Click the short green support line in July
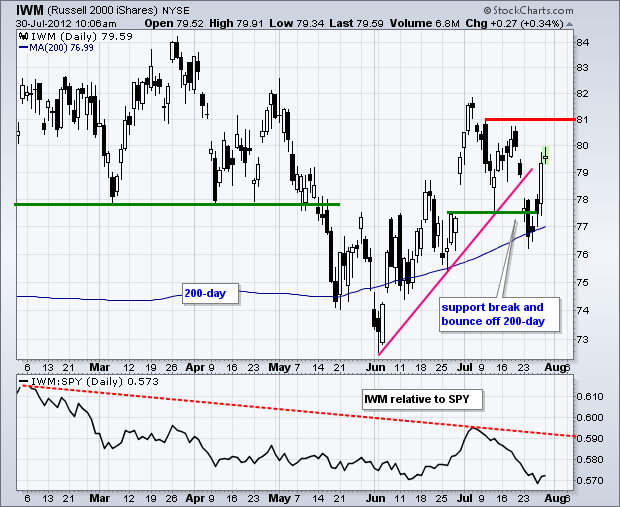 [492, 213]
